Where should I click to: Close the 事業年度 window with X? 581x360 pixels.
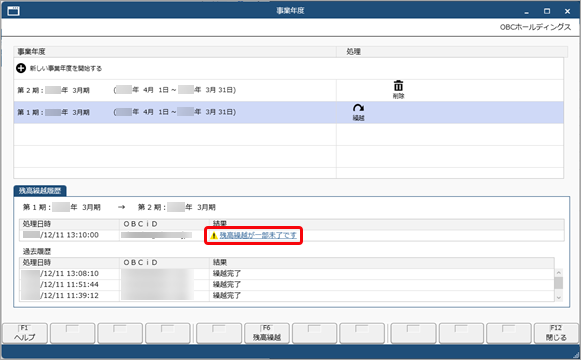pos(567,11)
